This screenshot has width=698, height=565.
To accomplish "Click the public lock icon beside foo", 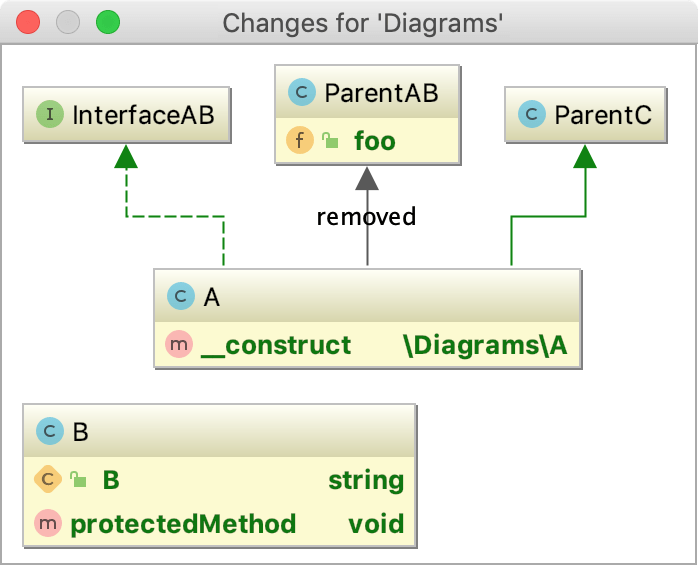I will click(x=330, y=141).
